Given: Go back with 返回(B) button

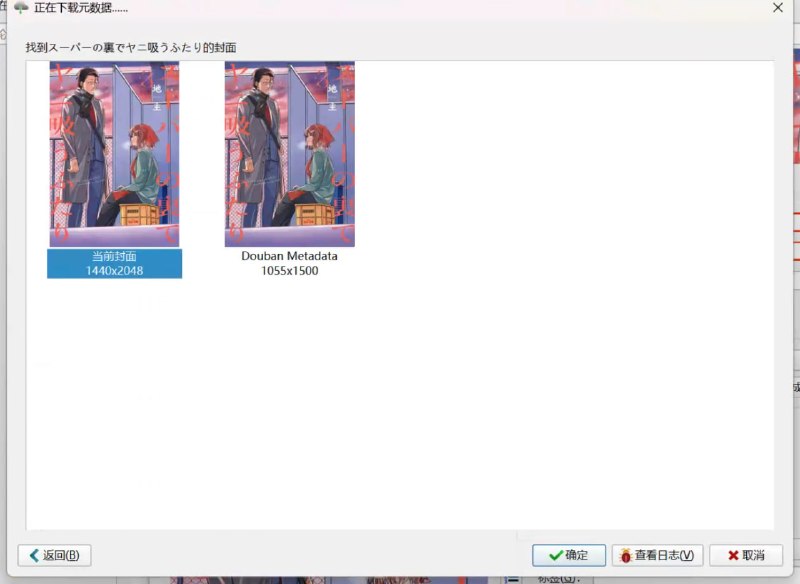Looking at the screenshot, I should point(55,555).
